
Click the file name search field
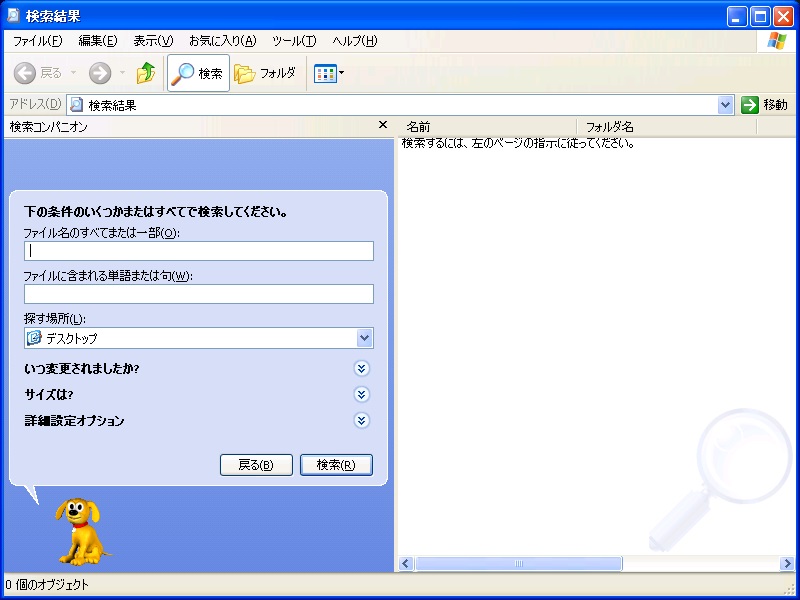tap(199, 251)
